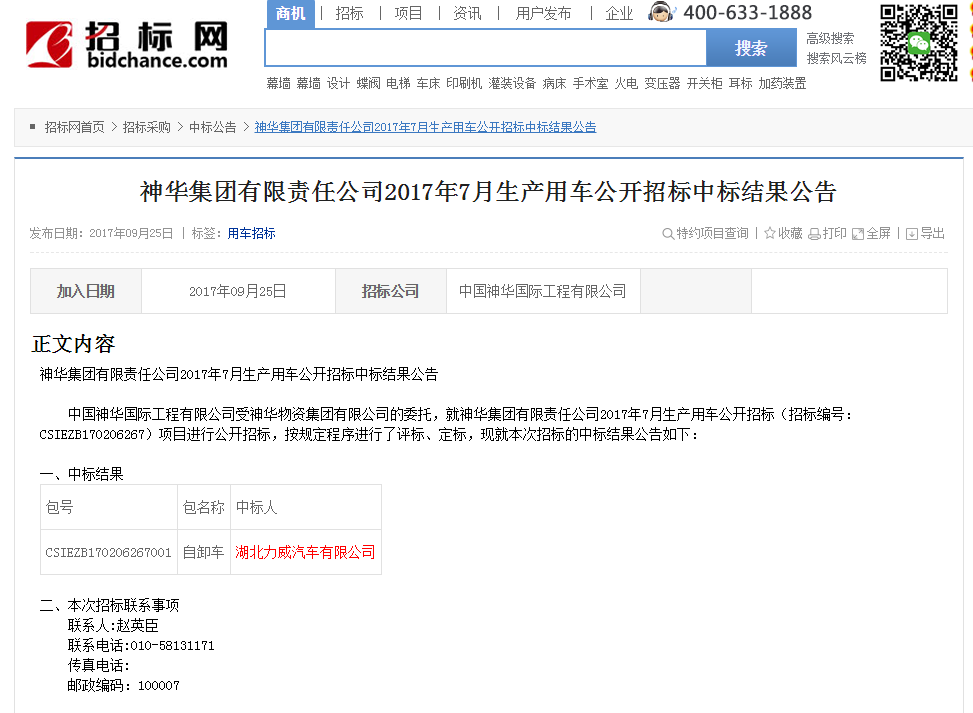Click the 蝶阀 hot keyword
The image size is (973, 713).
(369, 83)
